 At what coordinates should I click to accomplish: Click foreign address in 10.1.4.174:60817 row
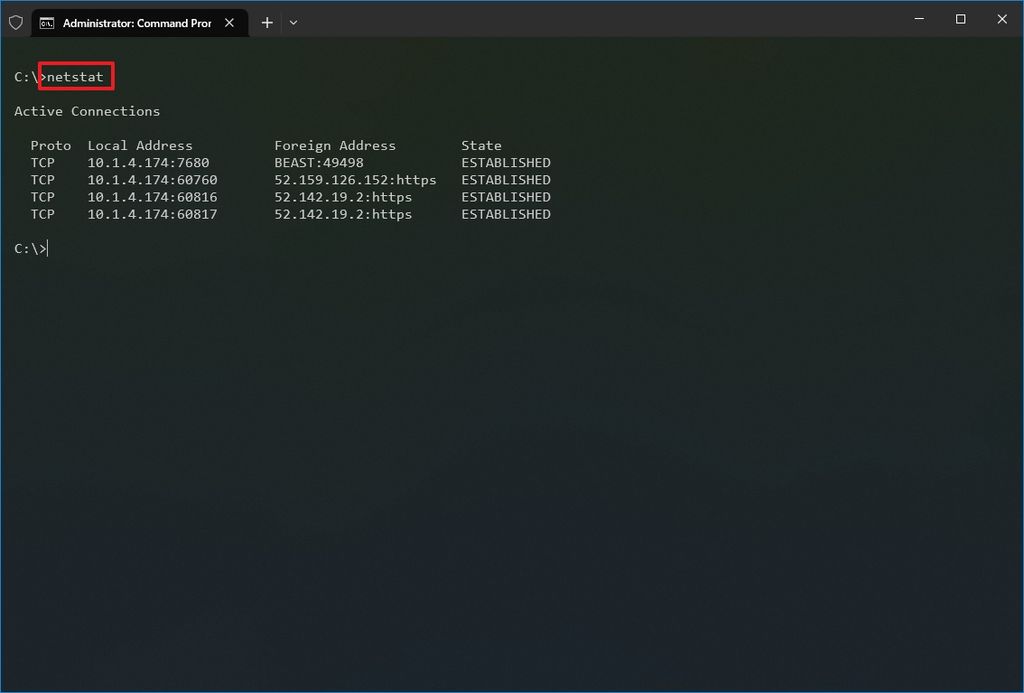click(343, 214)
